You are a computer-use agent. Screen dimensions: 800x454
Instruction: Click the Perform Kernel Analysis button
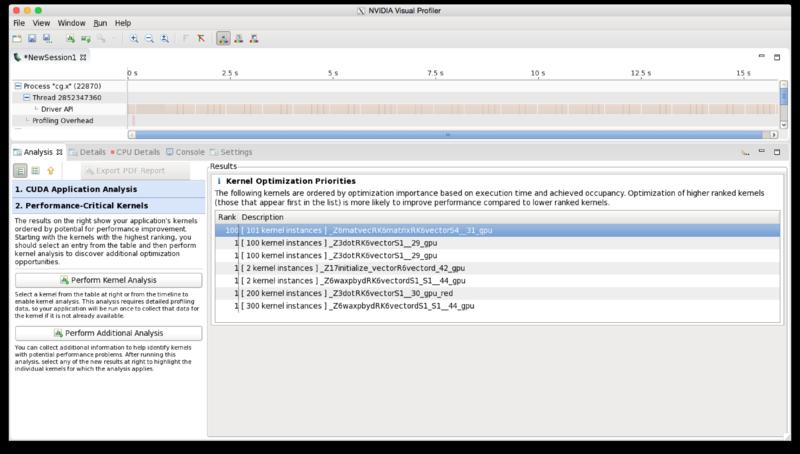[109, 280]
